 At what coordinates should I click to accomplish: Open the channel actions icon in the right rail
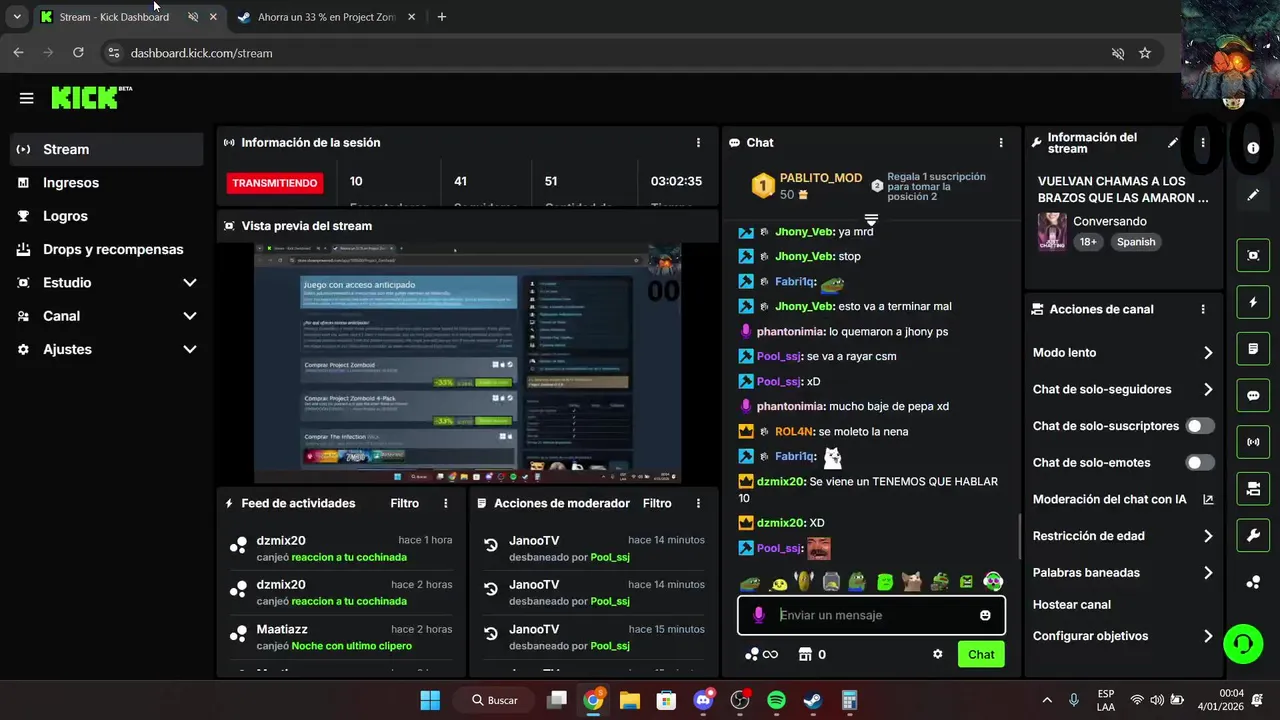tap(1253, 489)
